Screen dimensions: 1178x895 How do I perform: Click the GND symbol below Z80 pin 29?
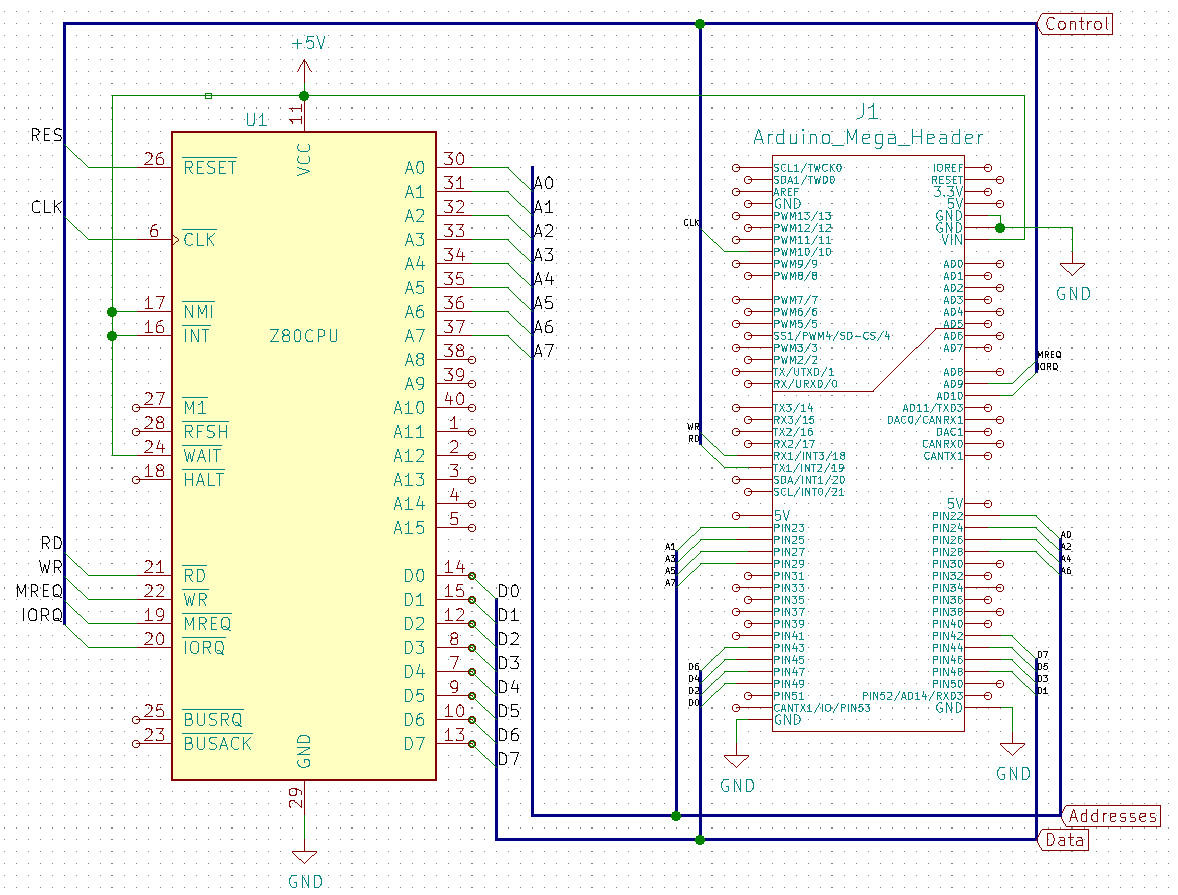[304, 857]
